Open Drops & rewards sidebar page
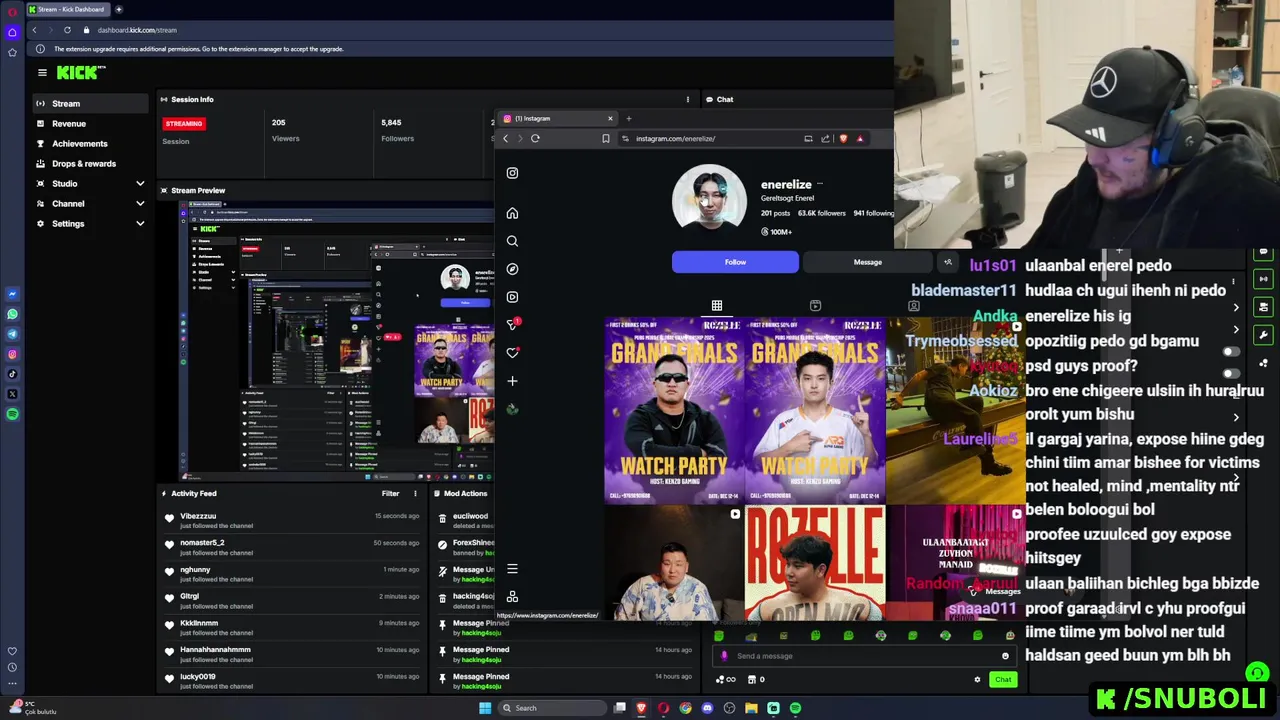 [x=90, y=163]
